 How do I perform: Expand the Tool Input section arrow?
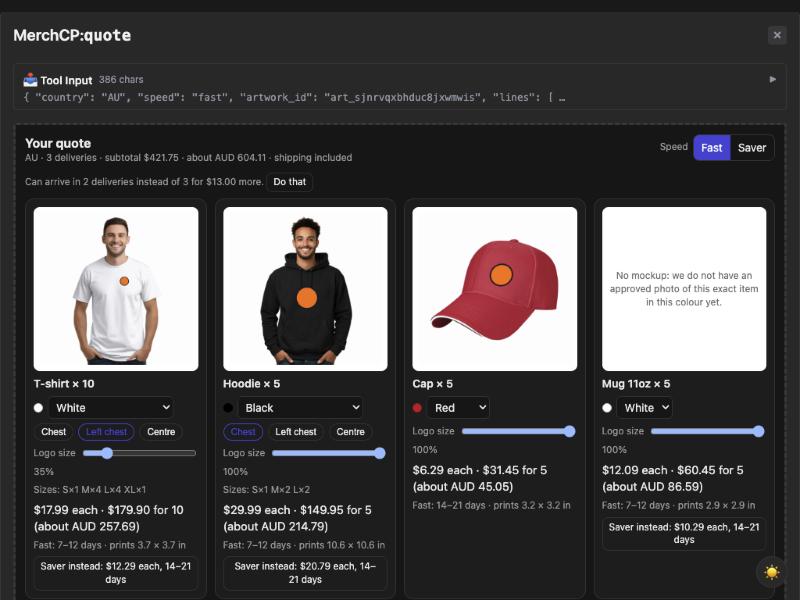click(772, 80)
